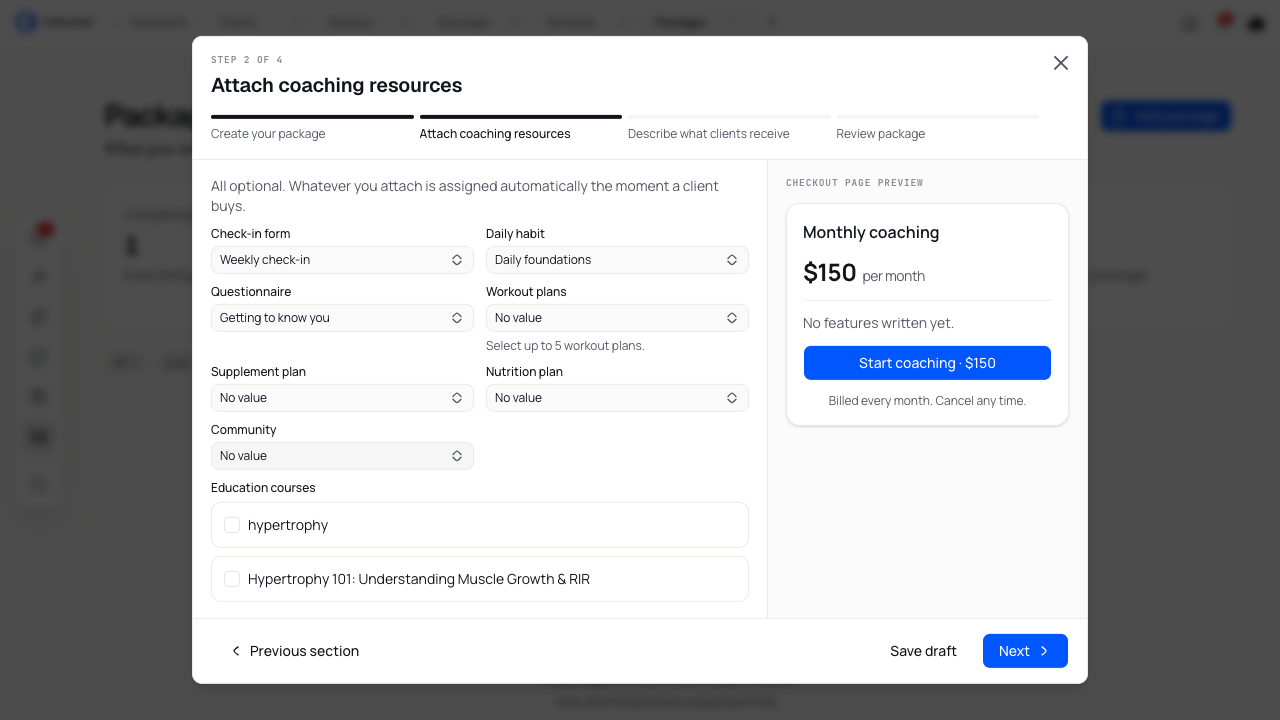Screen dimensions: 1280x720
Task: Check the Hypertrophy 101 course checkbox
Action: (232, 579)
